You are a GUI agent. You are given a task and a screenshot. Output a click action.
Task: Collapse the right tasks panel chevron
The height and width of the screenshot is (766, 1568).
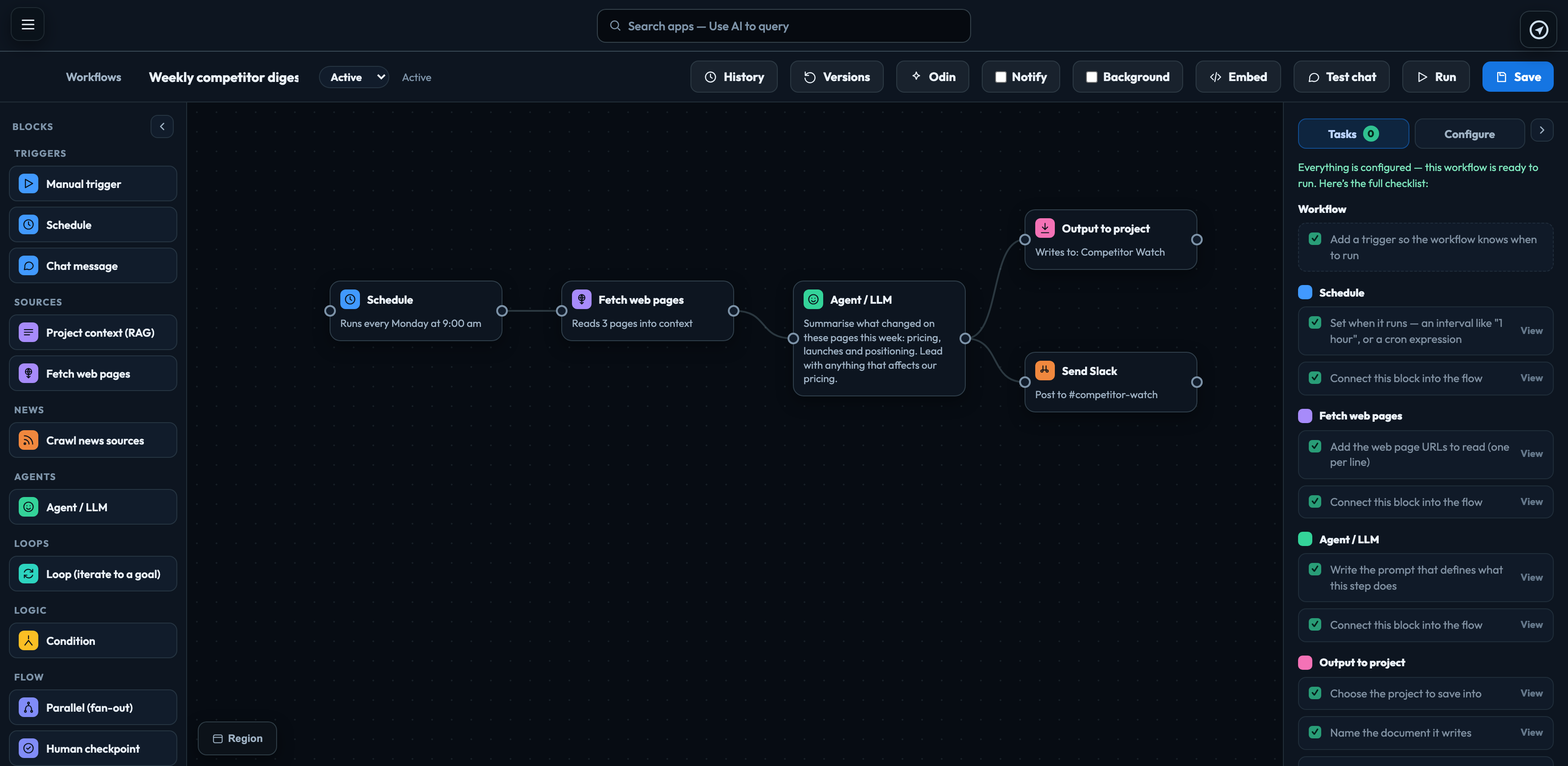point(1541,130)
